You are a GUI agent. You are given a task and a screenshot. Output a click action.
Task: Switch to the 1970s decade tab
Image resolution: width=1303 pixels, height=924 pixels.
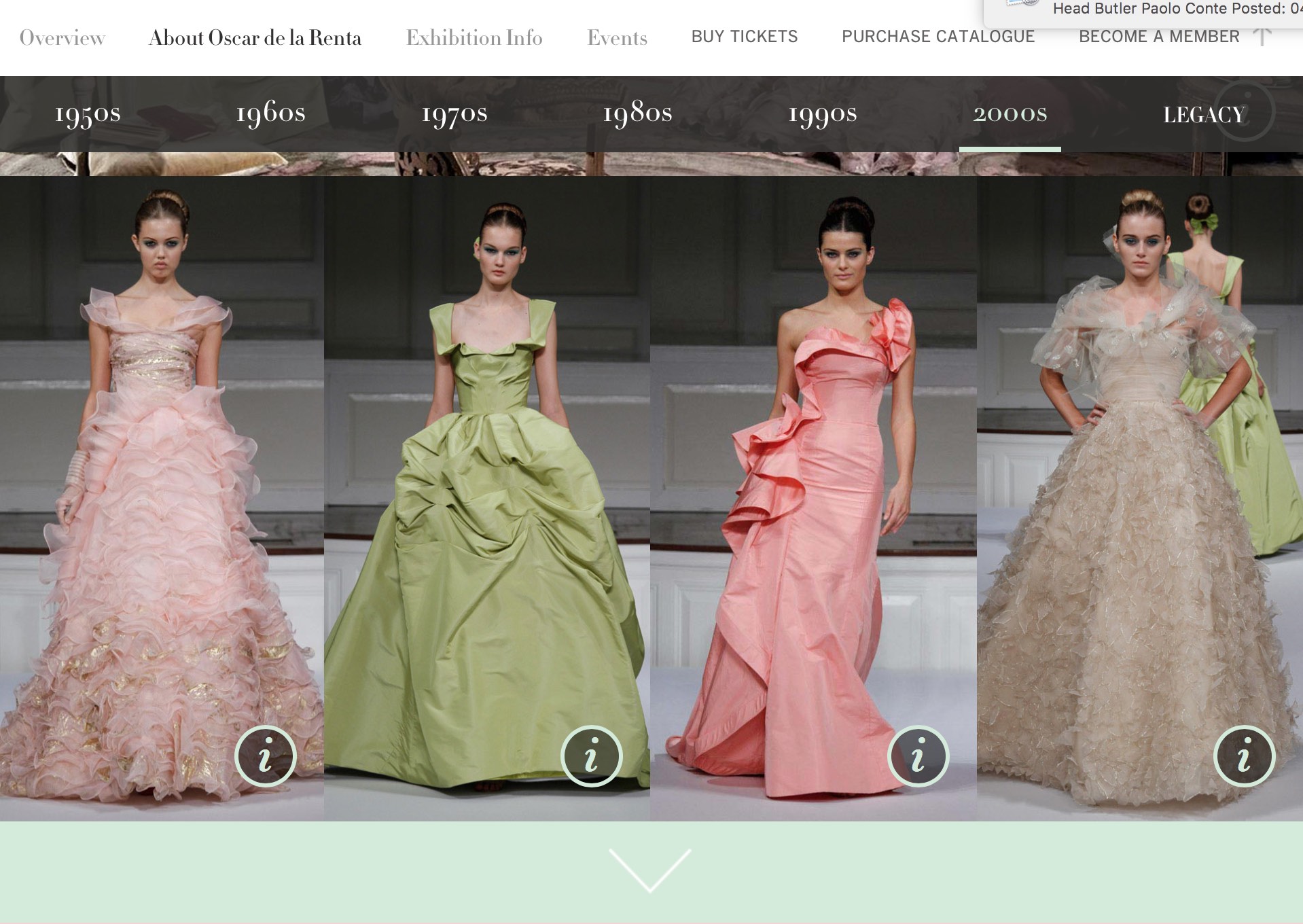click(x=454, y=113)
